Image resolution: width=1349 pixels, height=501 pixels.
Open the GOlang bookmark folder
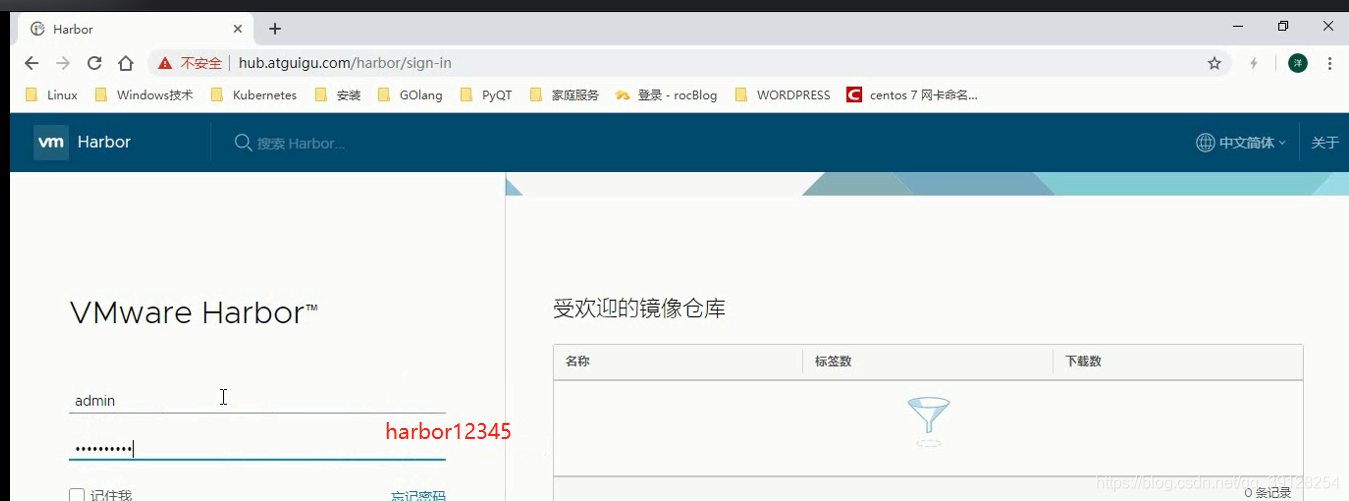pyautogui.click(x=409, y=95)
